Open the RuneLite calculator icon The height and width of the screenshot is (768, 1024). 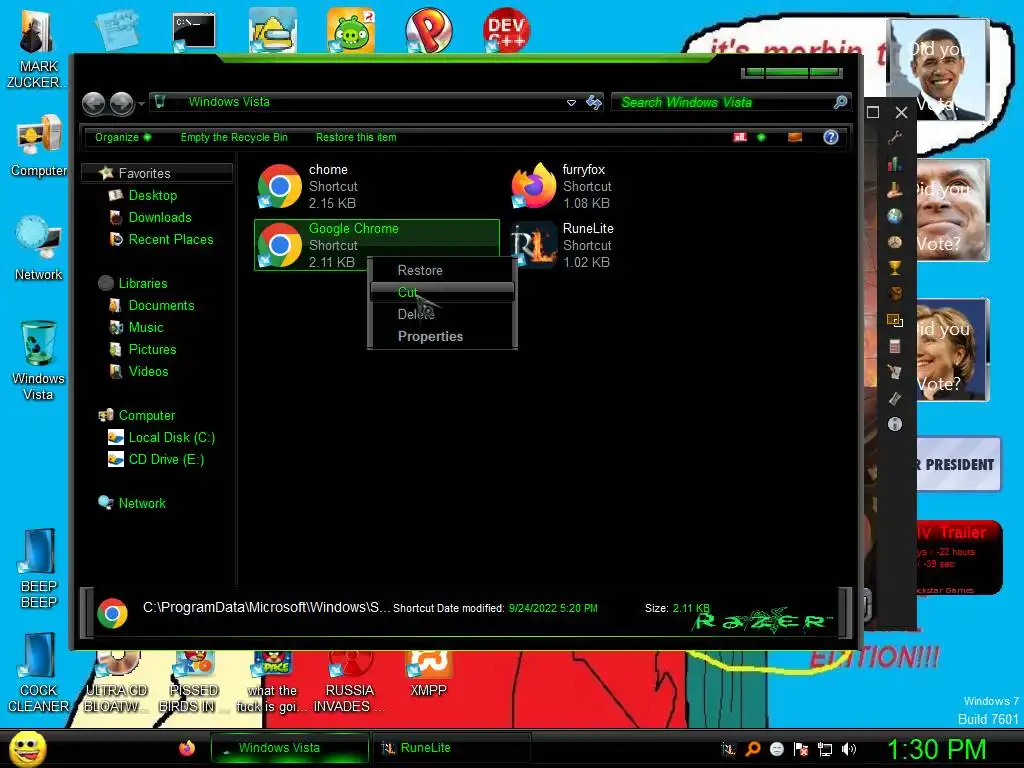895,346
